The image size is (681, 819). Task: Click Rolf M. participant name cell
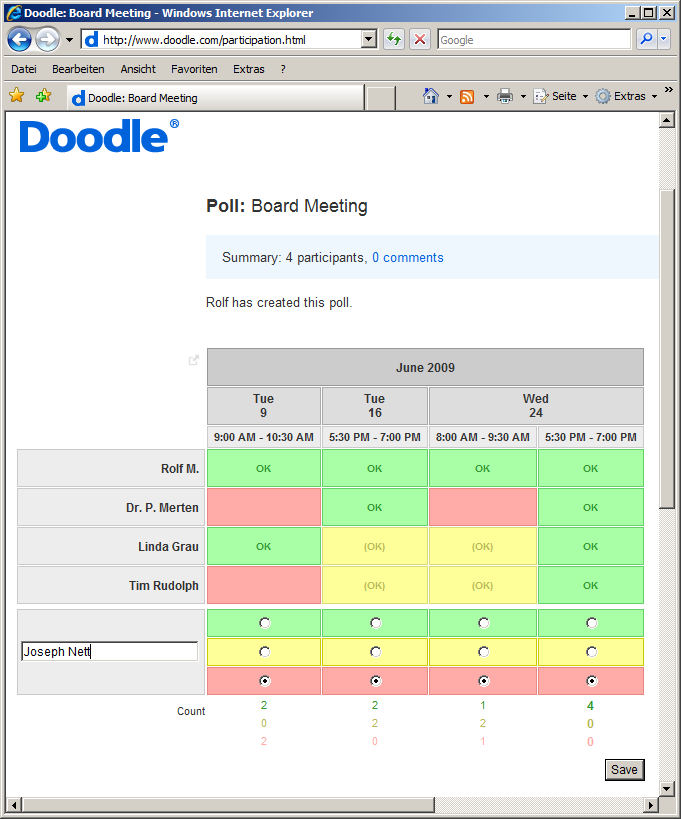pyautogui.click(x=111, y=468)
